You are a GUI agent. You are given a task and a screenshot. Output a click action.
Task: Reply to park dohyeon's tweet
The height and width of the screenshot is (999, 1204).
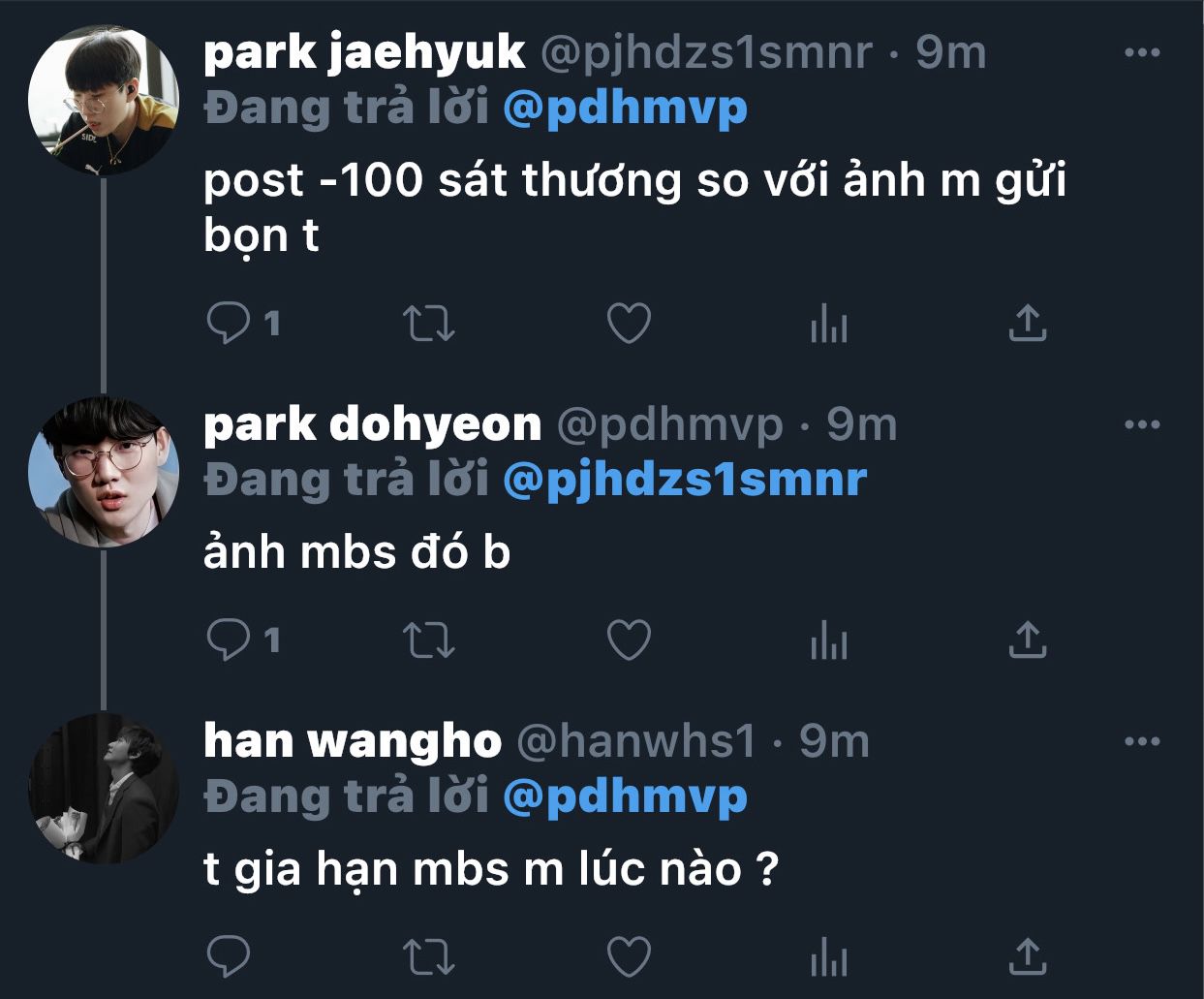(229, 640)
